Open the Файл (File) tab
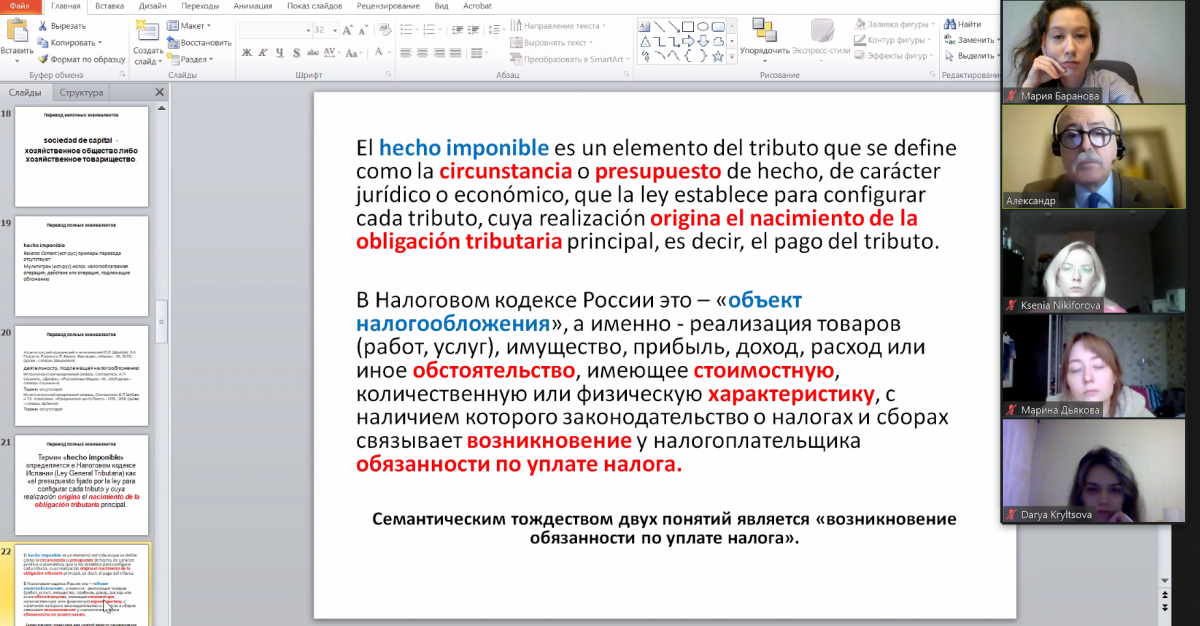The image size is (1200, 626). [20, 6]
